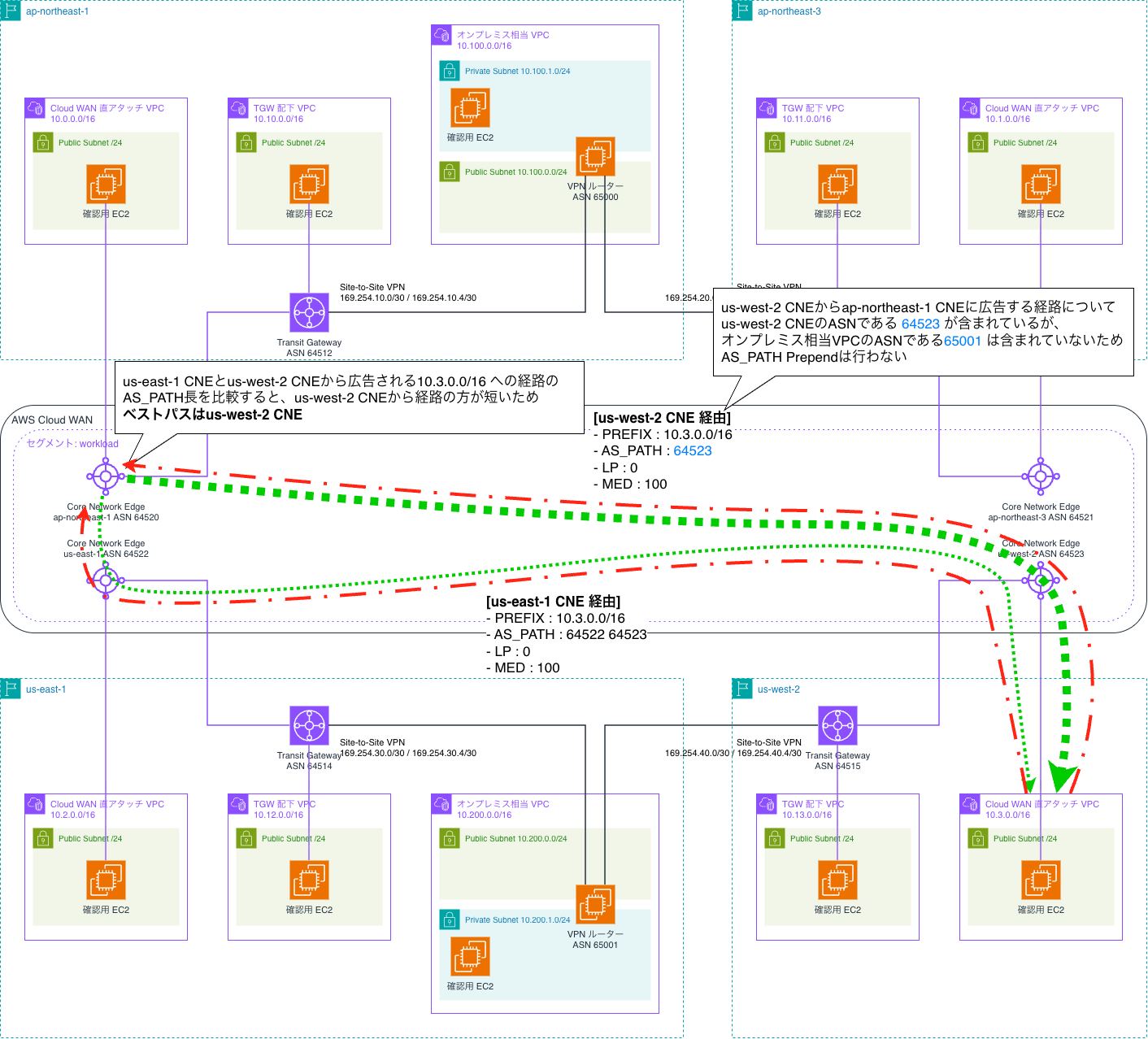Select Core Network Edge ap-northeast-1 icon

(x=106, y=476)
